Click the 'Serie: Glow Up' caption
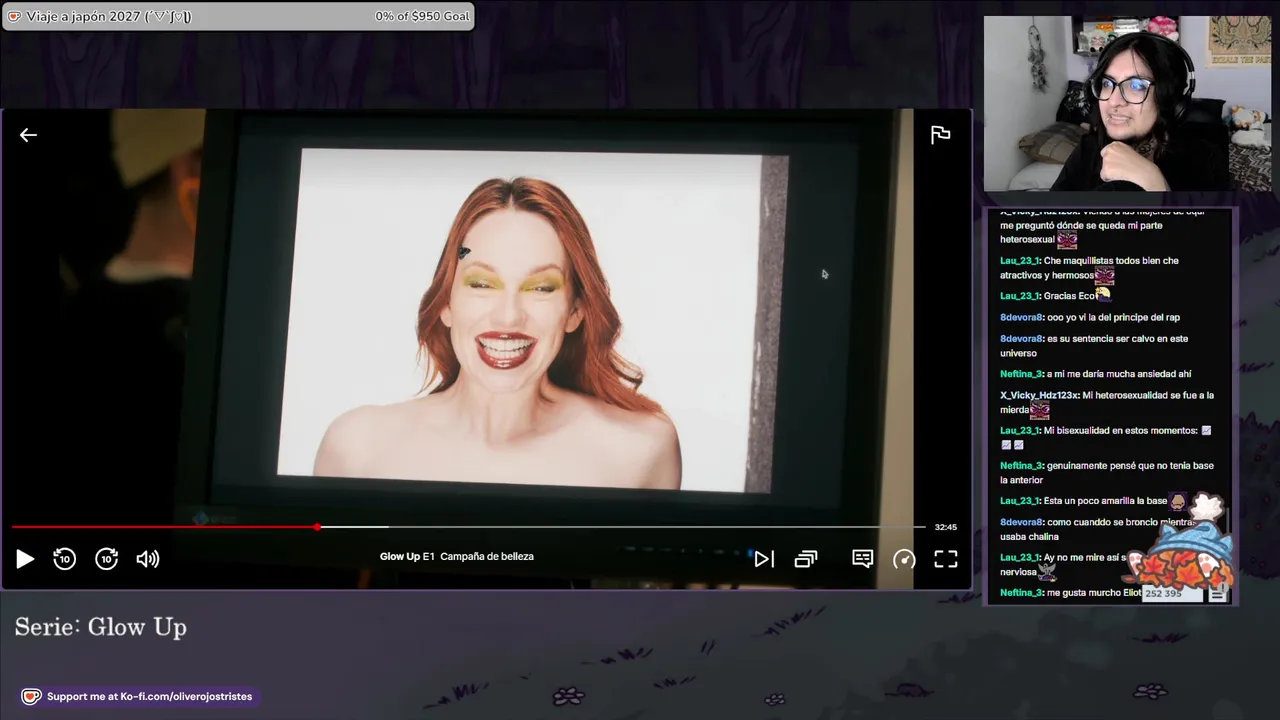The width and height of the screenshot is (1280, 720). pyautogui.click(x=101, y=627)
